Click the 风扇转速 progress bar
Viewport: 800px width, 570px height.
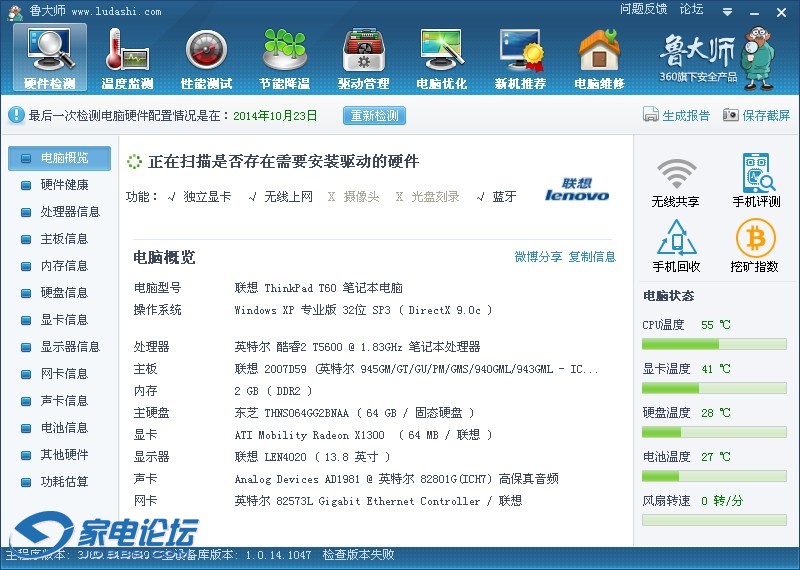point(714,520)
